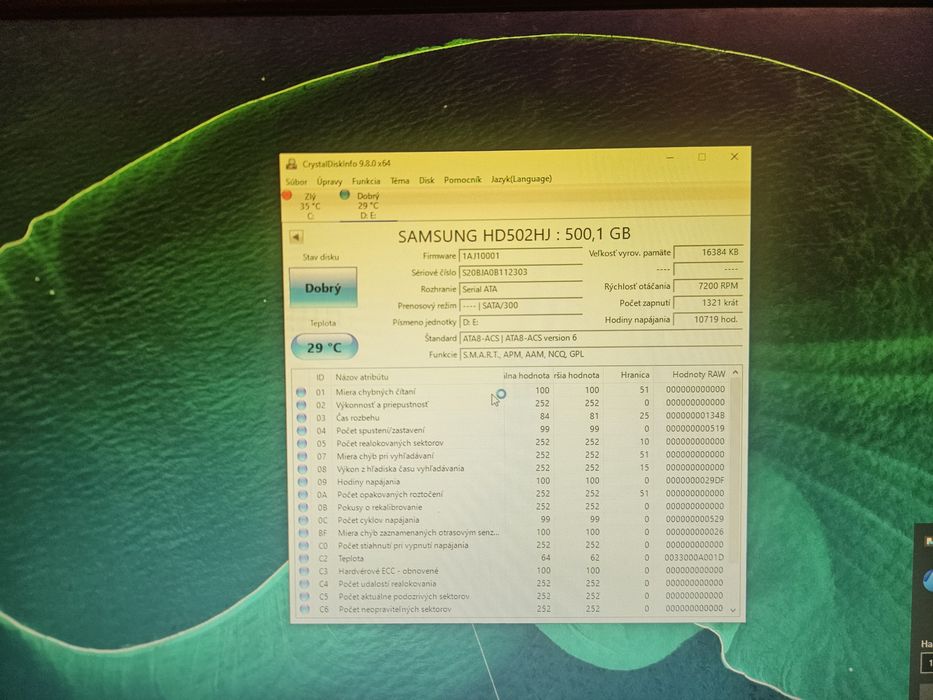Click status icon for Čas rozbehu row
933x700 pixels.
(302, 418)
